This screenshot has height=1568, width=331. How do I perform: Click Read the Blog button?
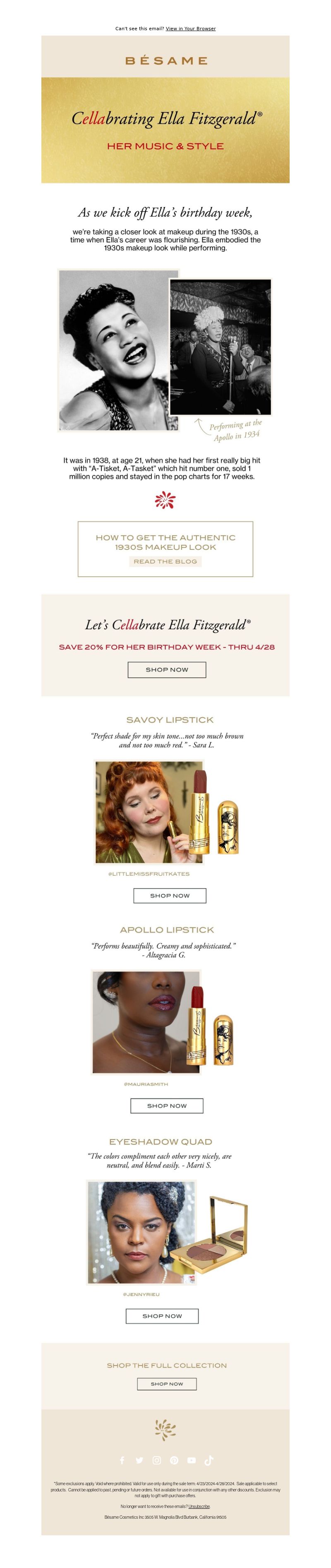[165, 561]
